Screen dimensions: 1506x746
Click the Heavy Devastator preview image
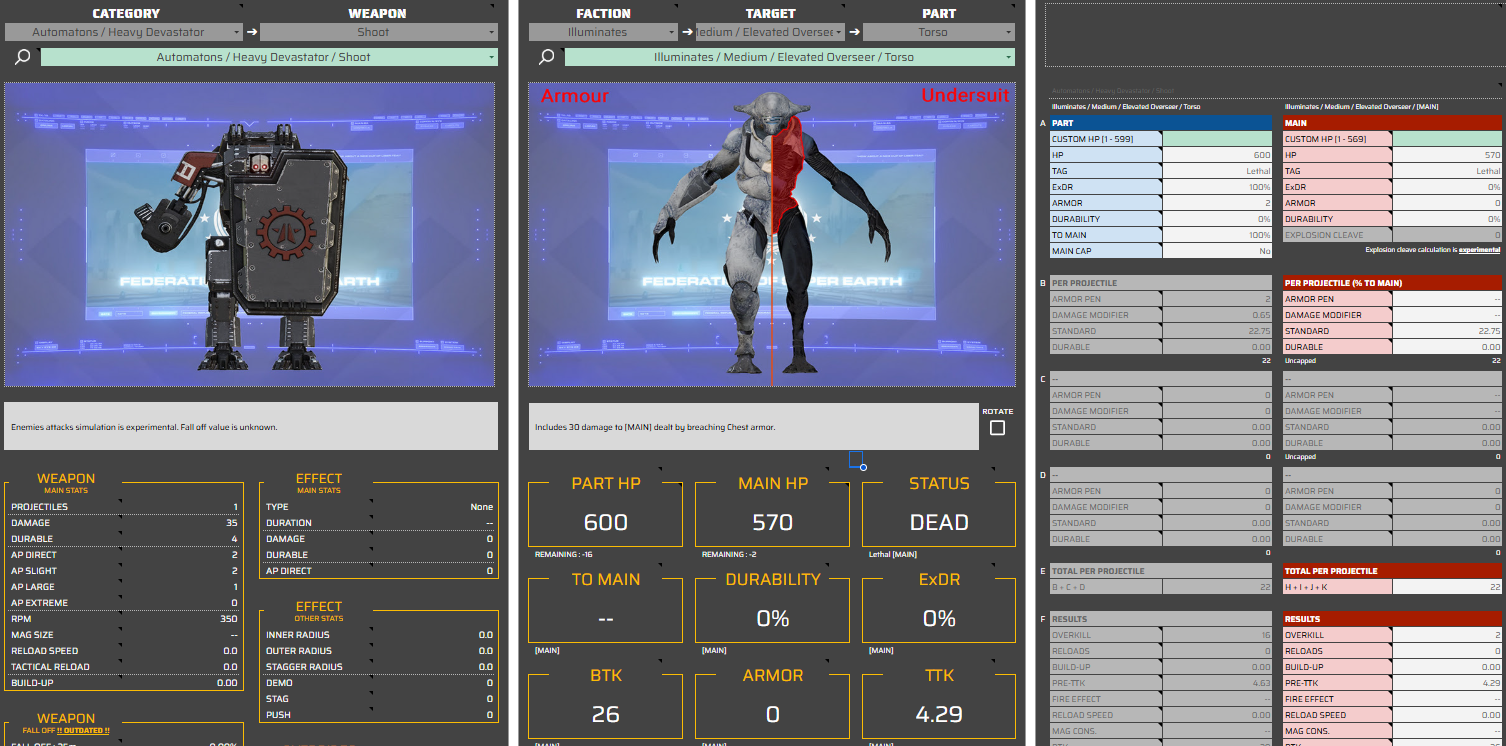point(250,235)
